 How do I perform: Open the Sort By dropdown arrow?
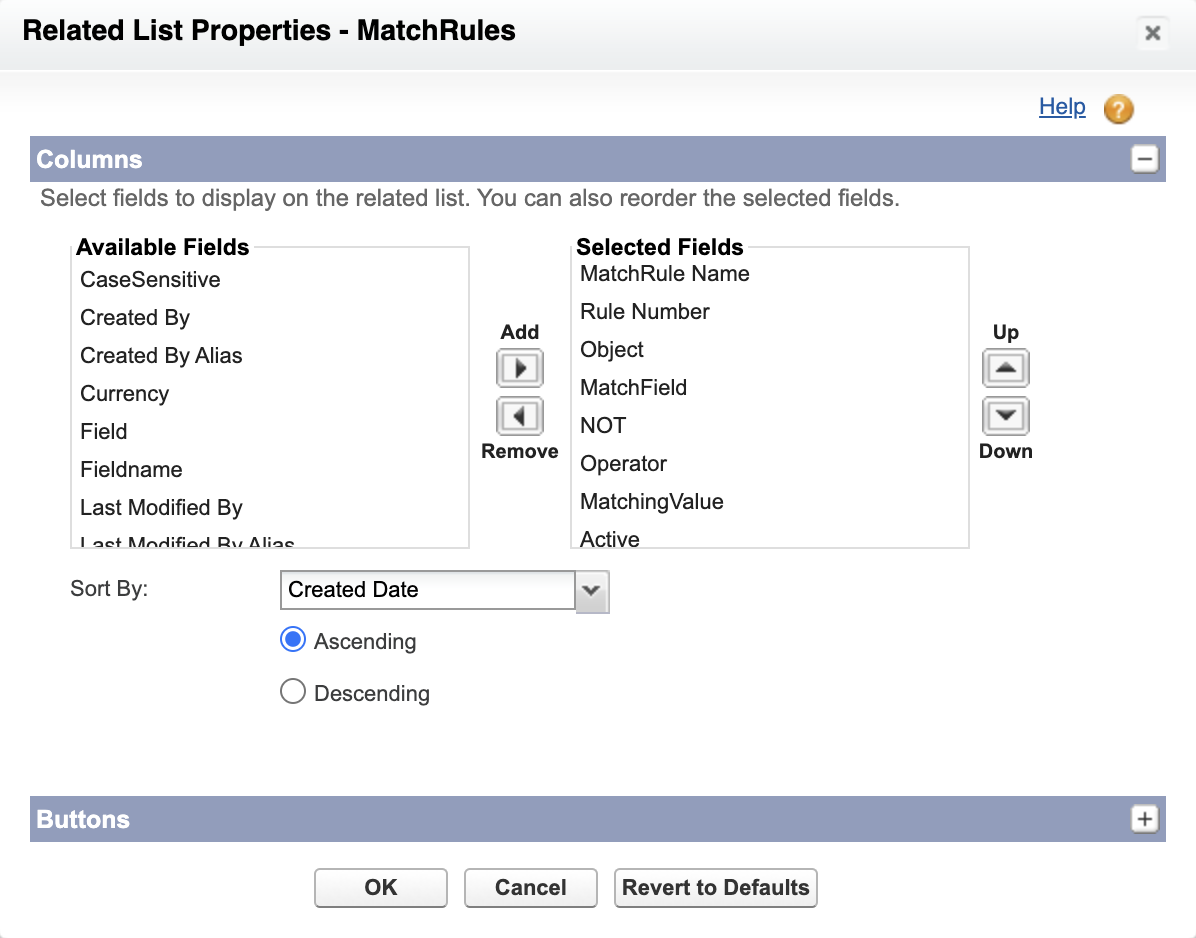click(x=591, y=590)
